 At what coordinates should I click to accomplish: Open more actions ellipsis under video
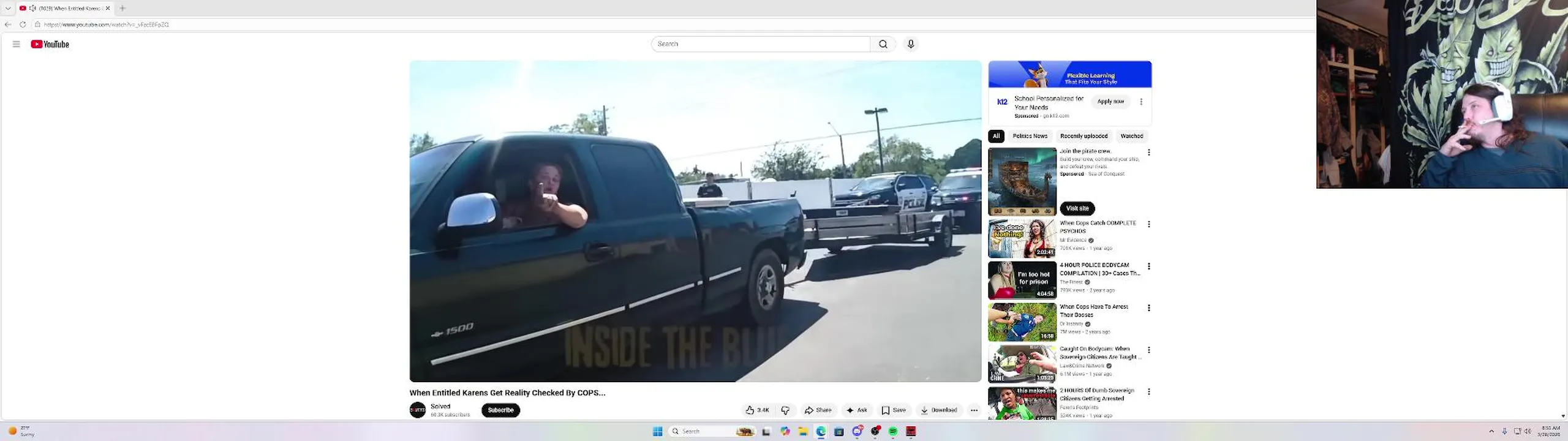974,410
